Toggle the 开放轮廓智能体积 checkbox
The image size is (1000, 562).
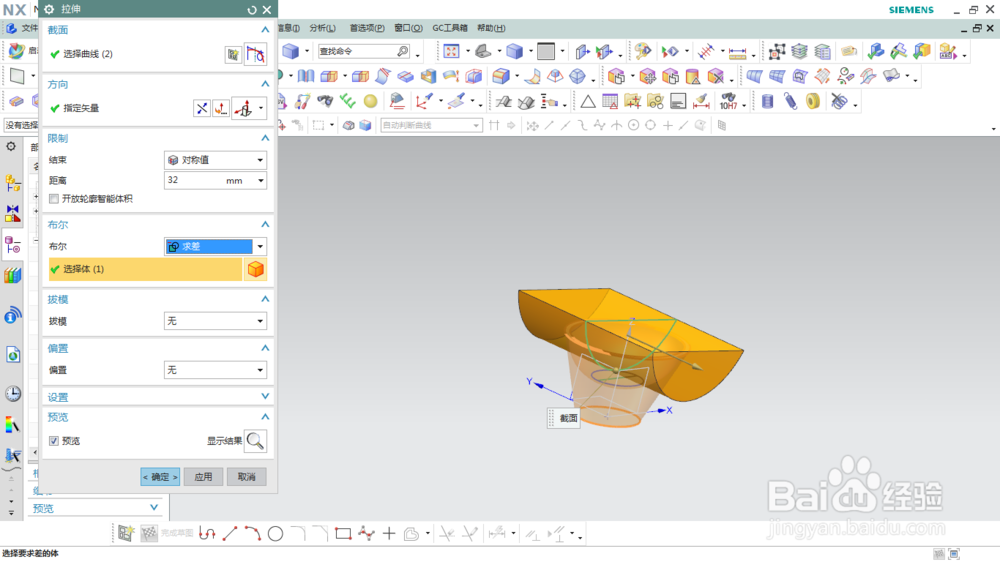coord(54,199)
